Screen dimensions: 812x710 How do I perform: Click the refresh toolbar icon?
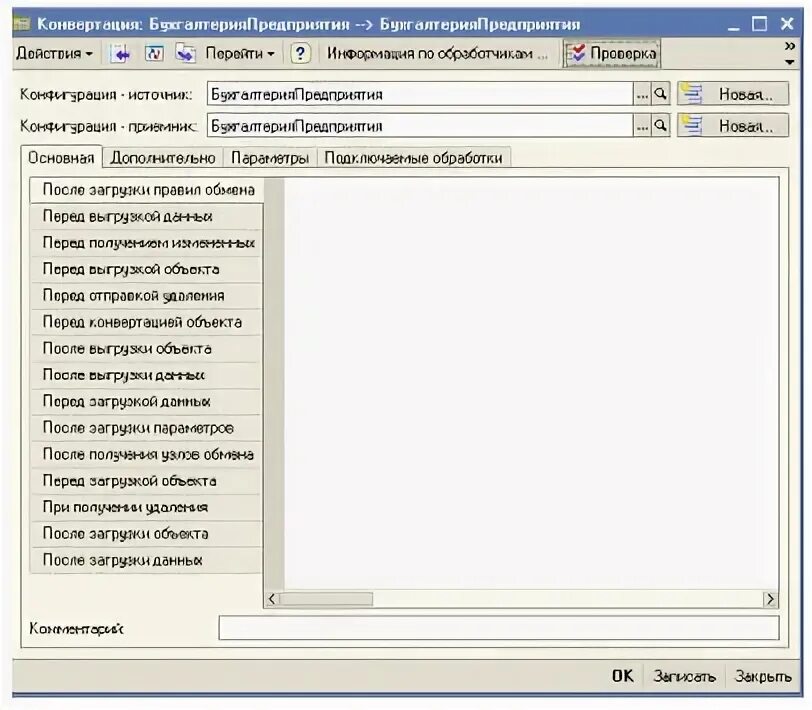[154, 53]
